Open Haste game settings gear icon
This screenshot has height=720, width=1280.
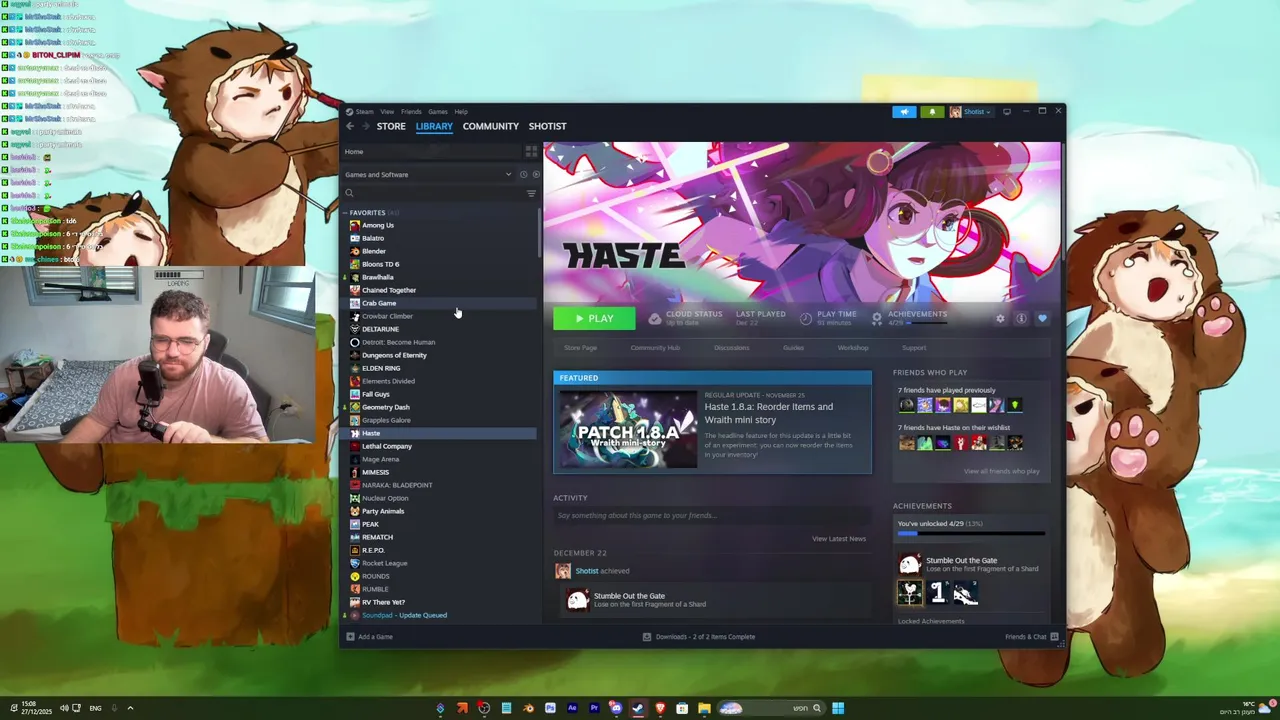point(1000,319)
